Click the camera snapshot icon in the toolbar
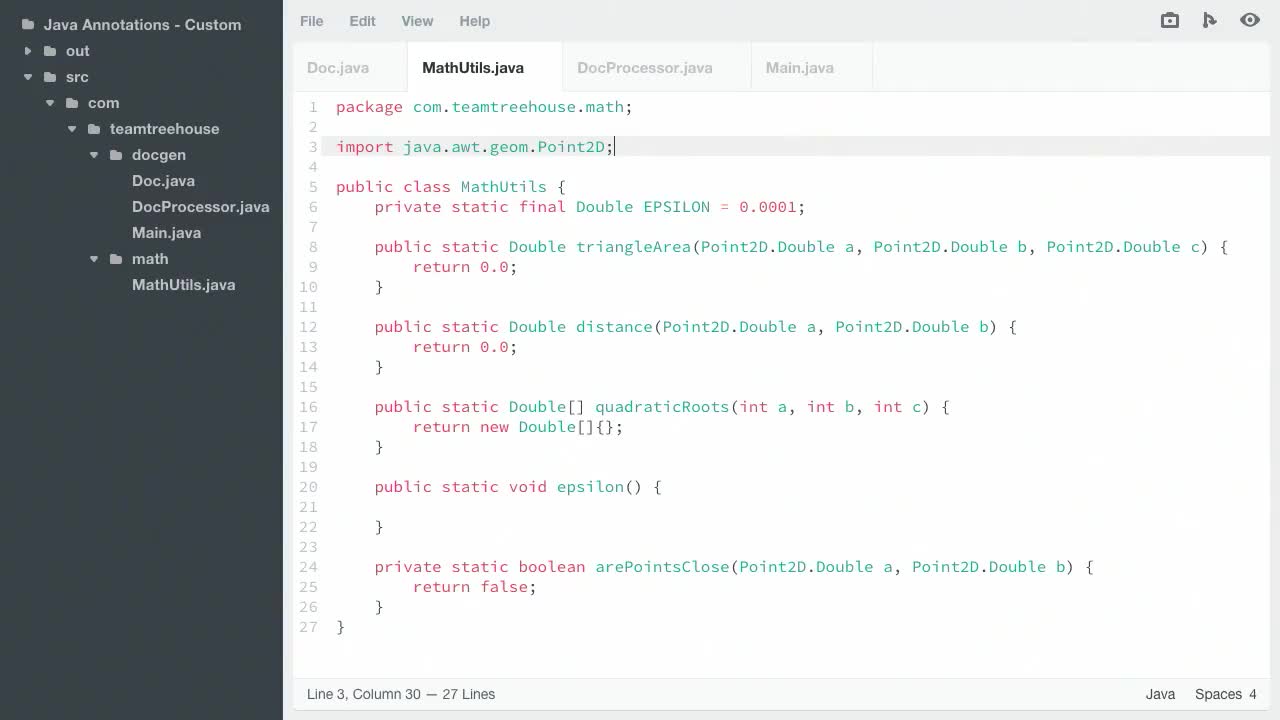 [x=1169, y=20]
